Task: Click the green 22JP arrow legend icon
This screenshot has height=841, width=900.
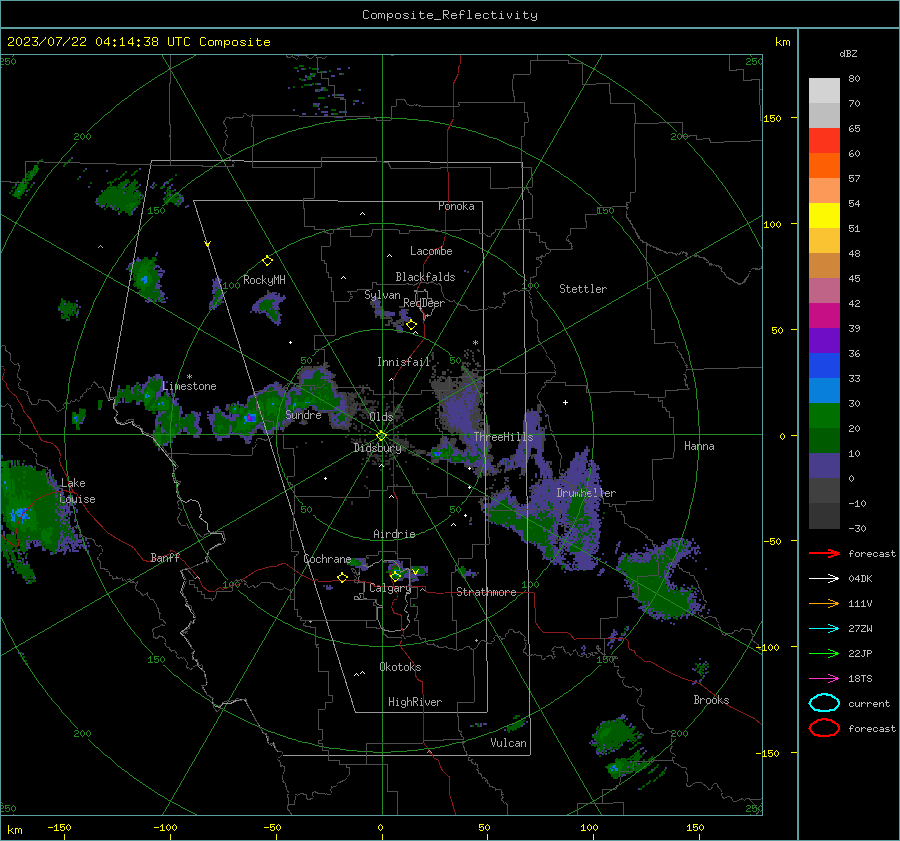Action: pos(824,653)
